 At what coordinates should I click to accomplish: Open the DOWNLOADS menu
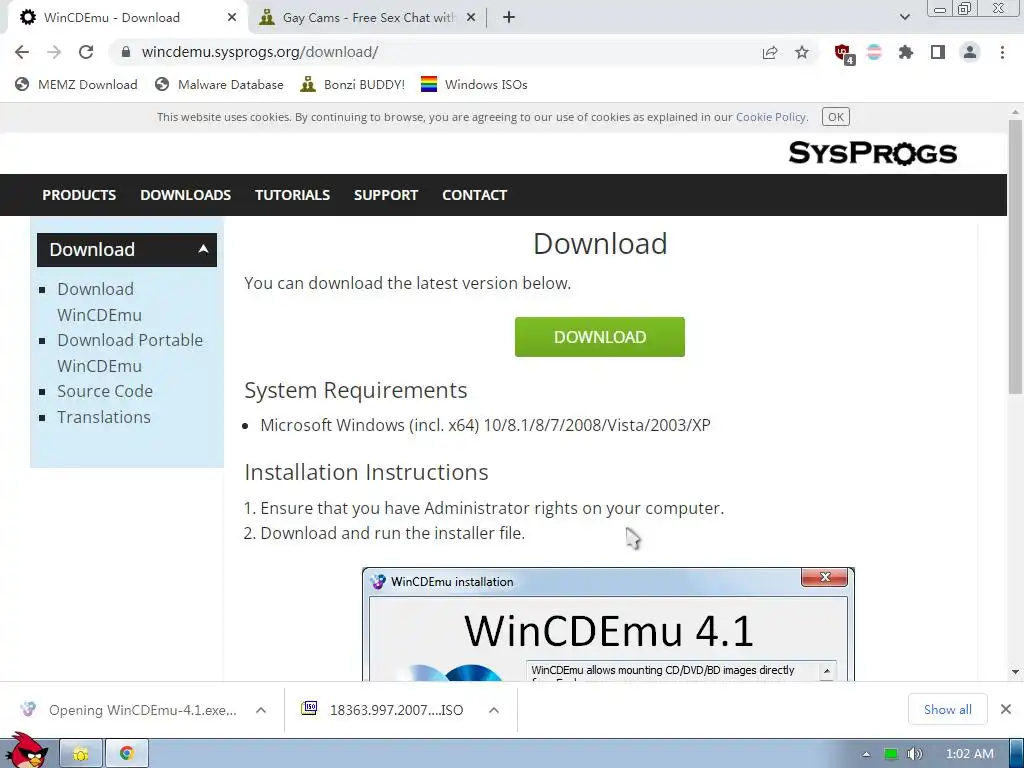(x=185, y=195)
